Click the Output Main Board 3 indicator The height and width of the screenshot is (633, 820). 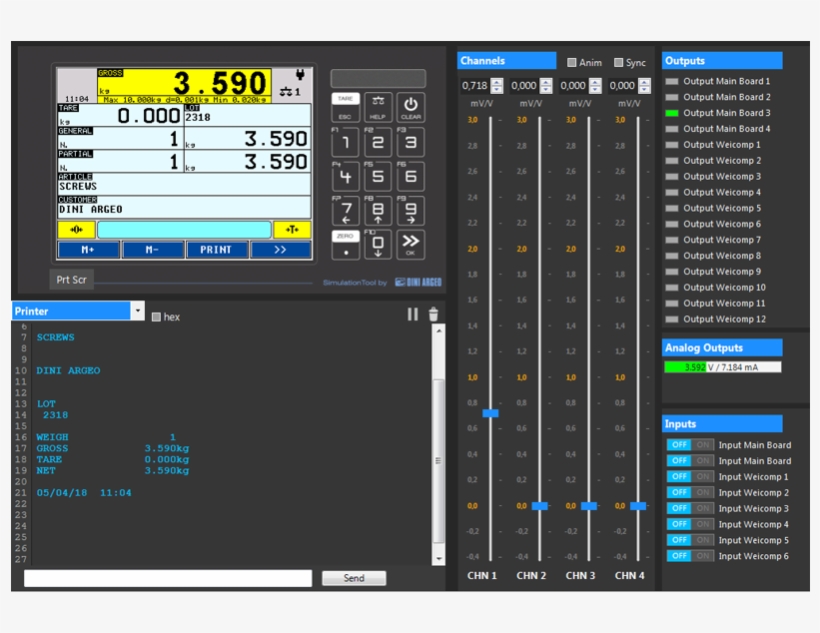coord(672,113)
